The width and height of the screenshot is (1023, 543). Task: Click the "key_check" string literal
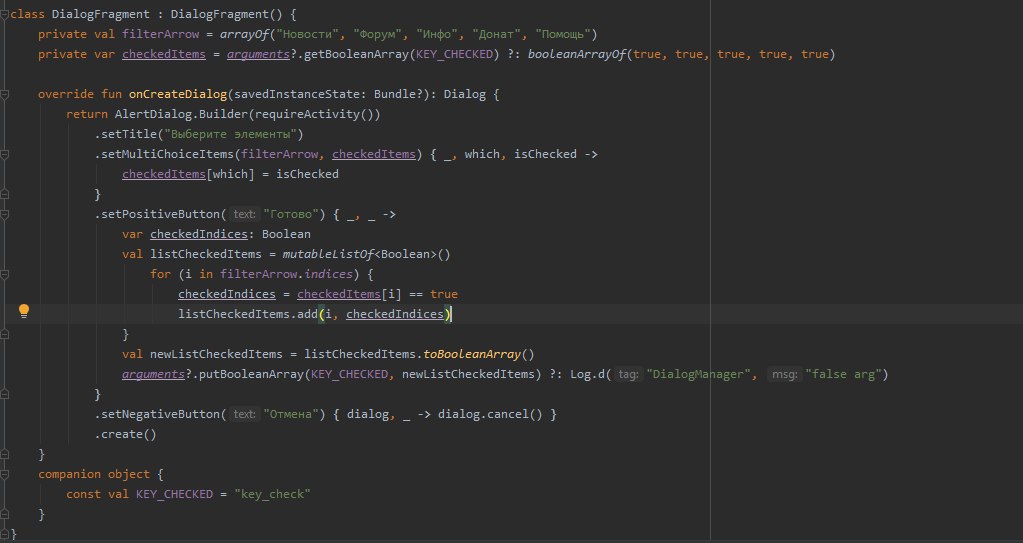272,495
